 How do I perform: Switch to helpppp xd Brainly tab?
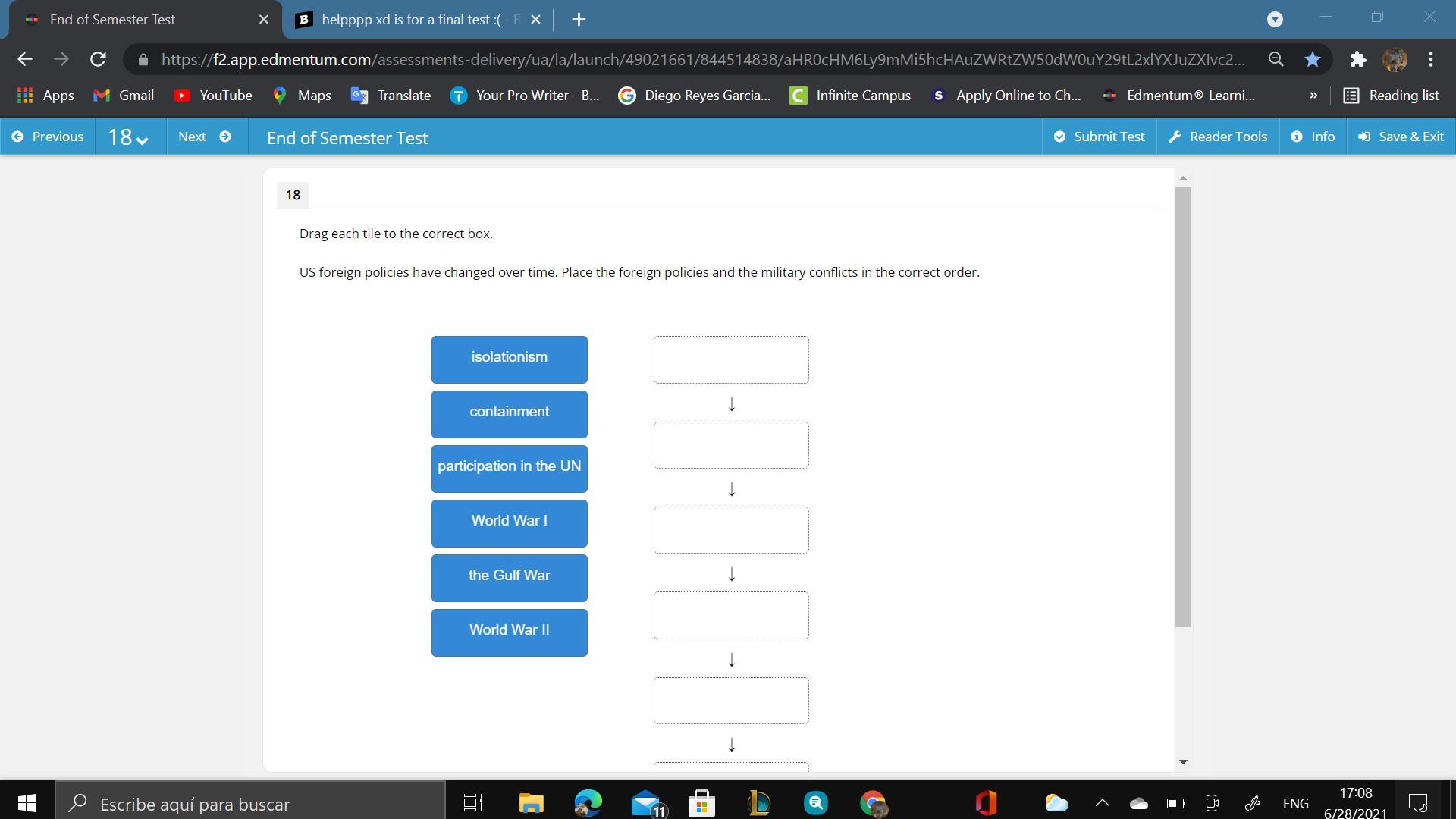419,20
